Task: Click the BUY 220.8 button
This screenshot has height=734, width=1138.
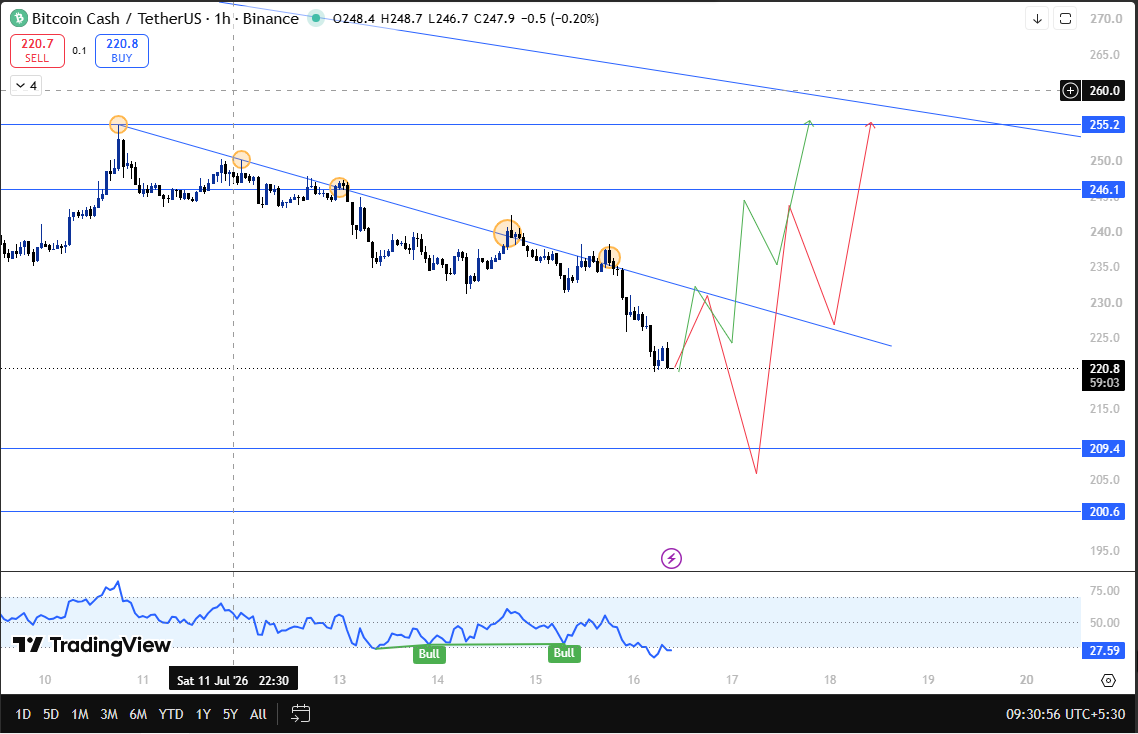Action: click(122, 51)
